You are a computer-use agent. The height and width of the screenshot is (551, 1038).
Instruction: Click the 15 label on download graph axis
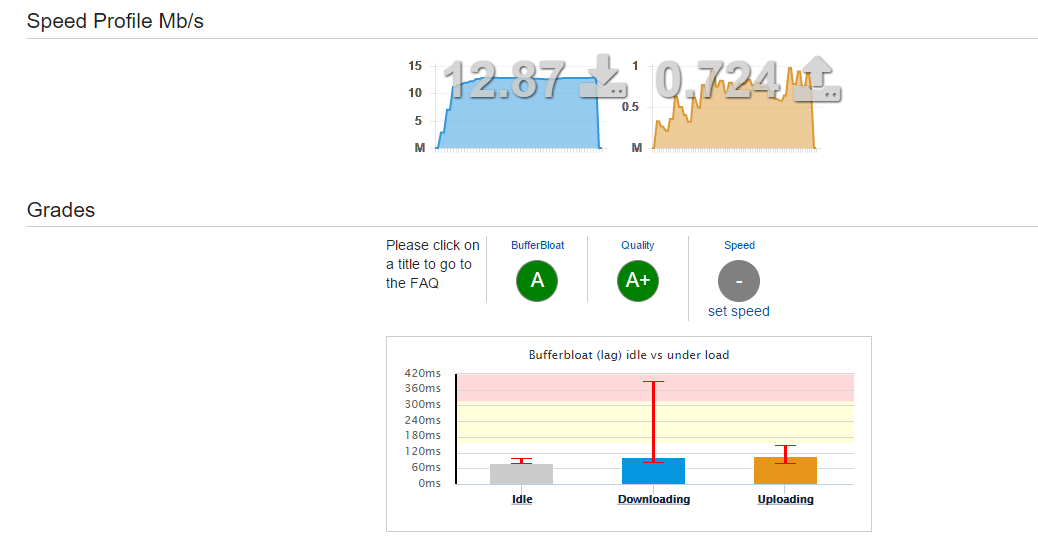(415, 66)
